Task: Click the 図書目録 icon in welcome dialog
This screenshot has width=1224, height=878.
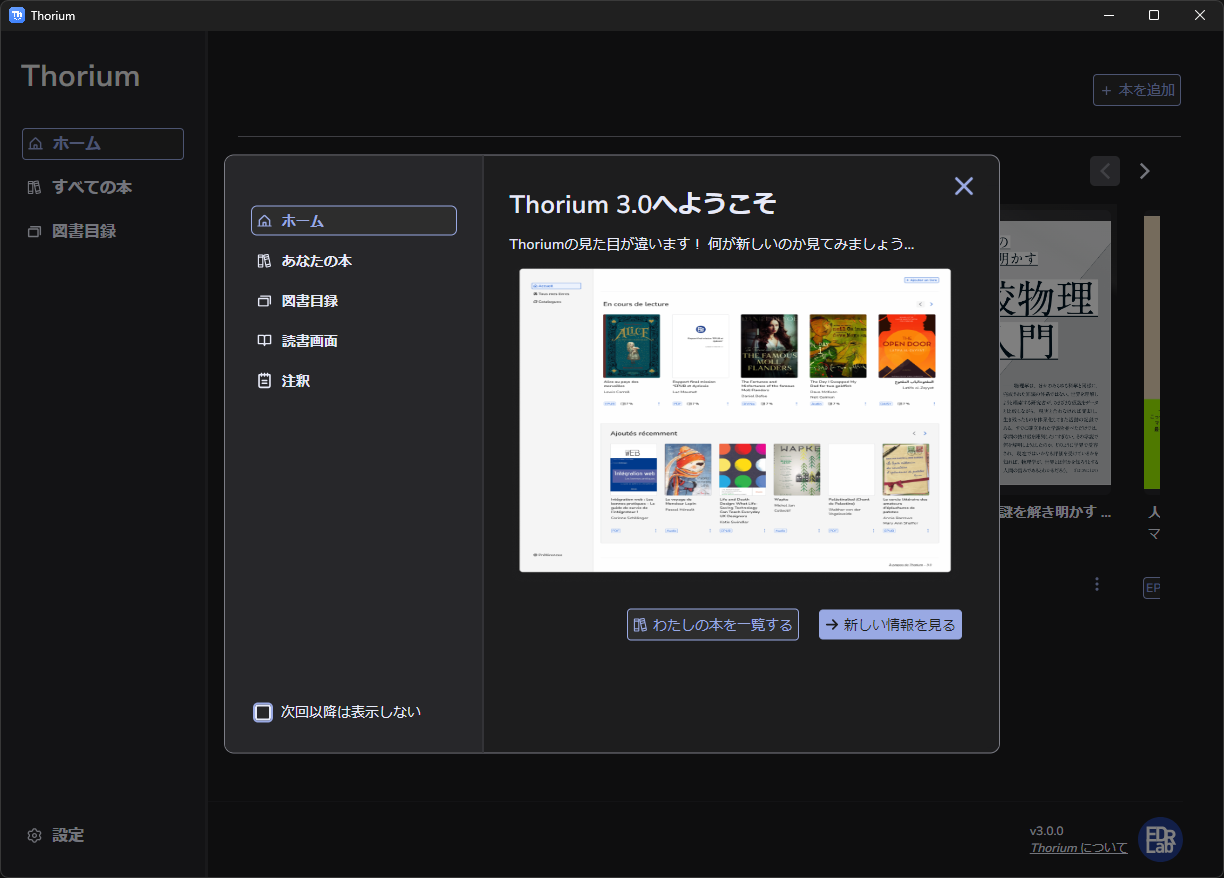Action: [264, 301]
